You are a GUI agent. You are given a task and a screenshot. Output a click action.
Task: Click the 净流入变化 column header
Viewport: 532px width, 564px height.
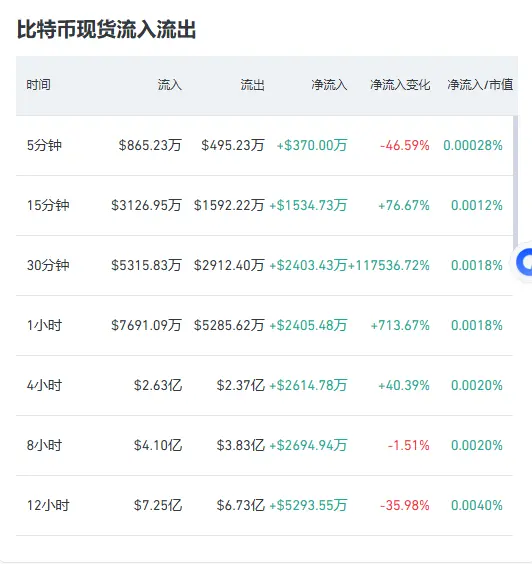tap(400, 85)
